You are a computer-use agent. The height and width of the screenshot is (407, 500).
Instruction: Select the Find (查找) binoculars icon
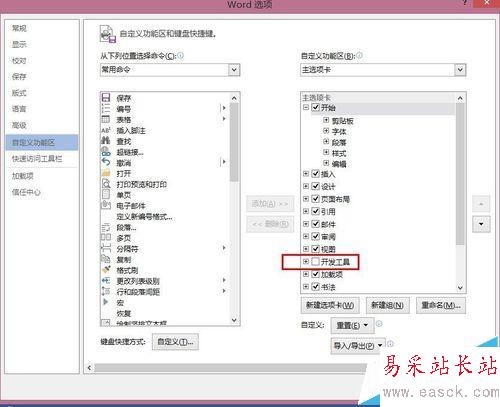(106, 141)
